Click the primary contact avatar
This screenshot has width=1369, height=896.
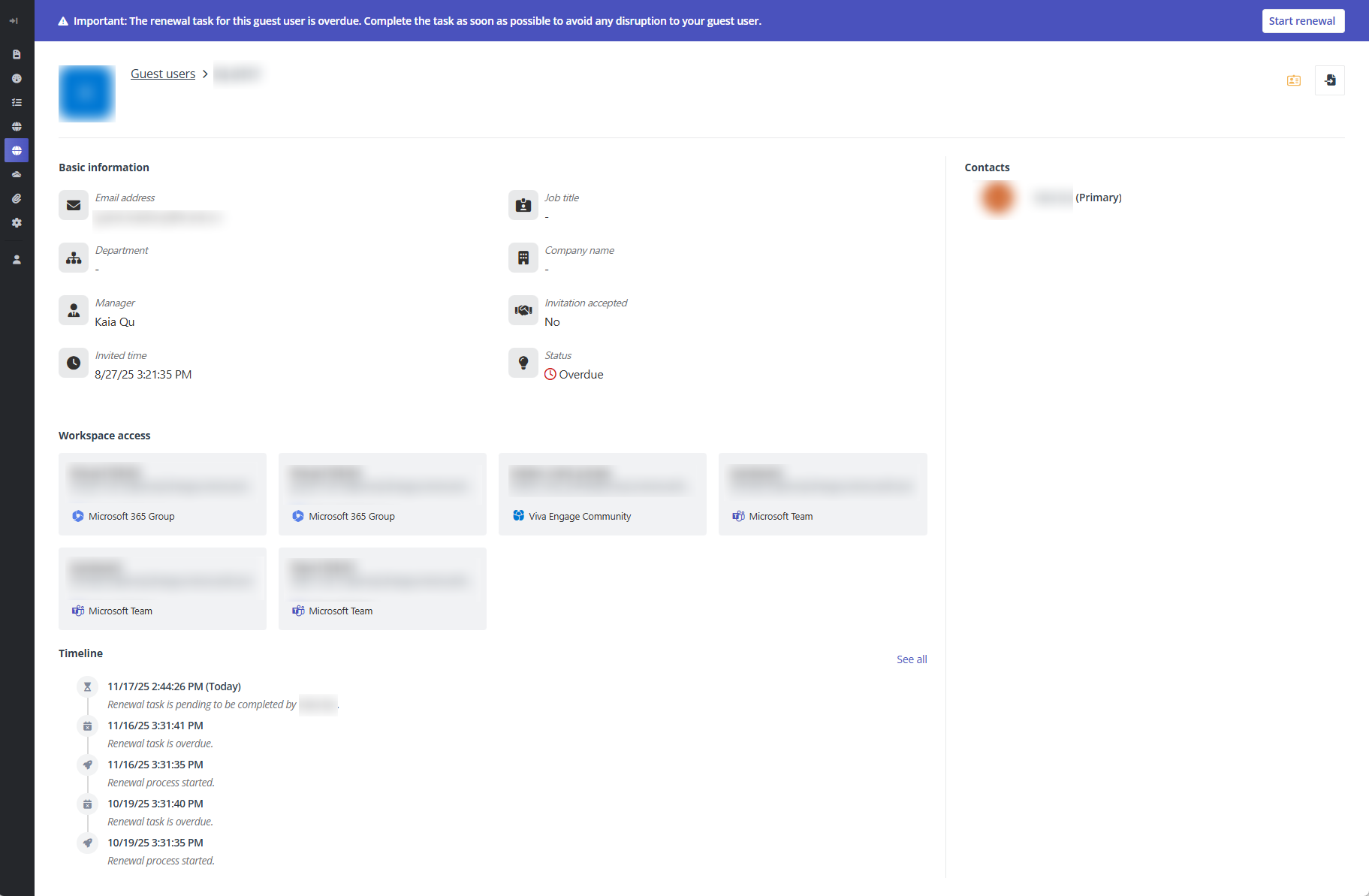coord(997,198)
